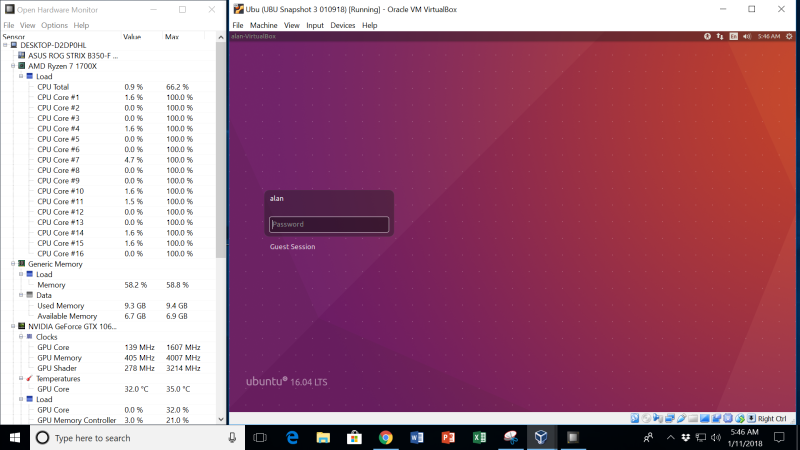Collapse the DESKTOP-D2DP0HL tree node
The image size is (800, 450).
[x=5, y=45]
